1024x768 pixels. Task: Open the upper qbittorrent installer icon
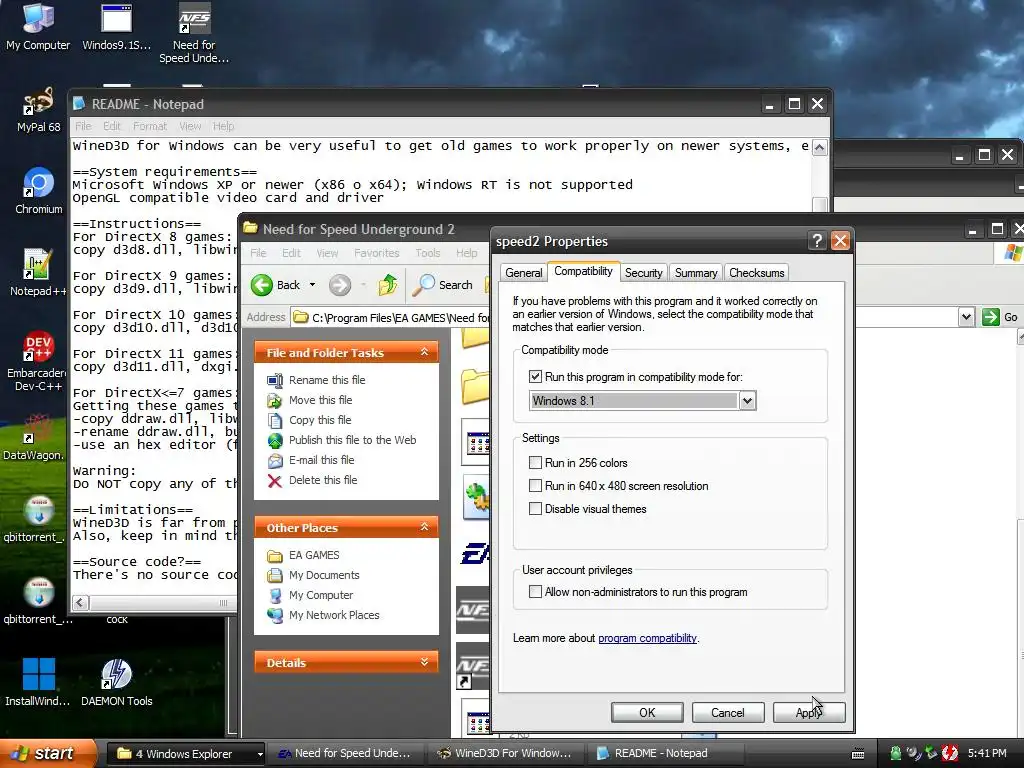(35, 519)
